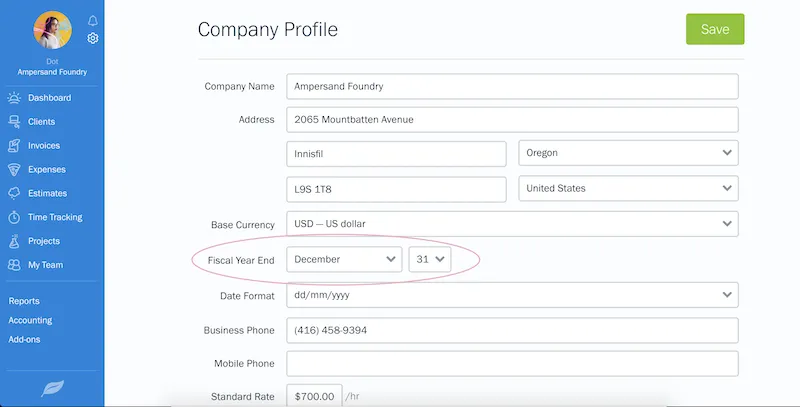Screen dimensions: 800x407
Task: Open the Fiscal Year End month dropdown
Action: pyautogui.click(x=344, y=259)
